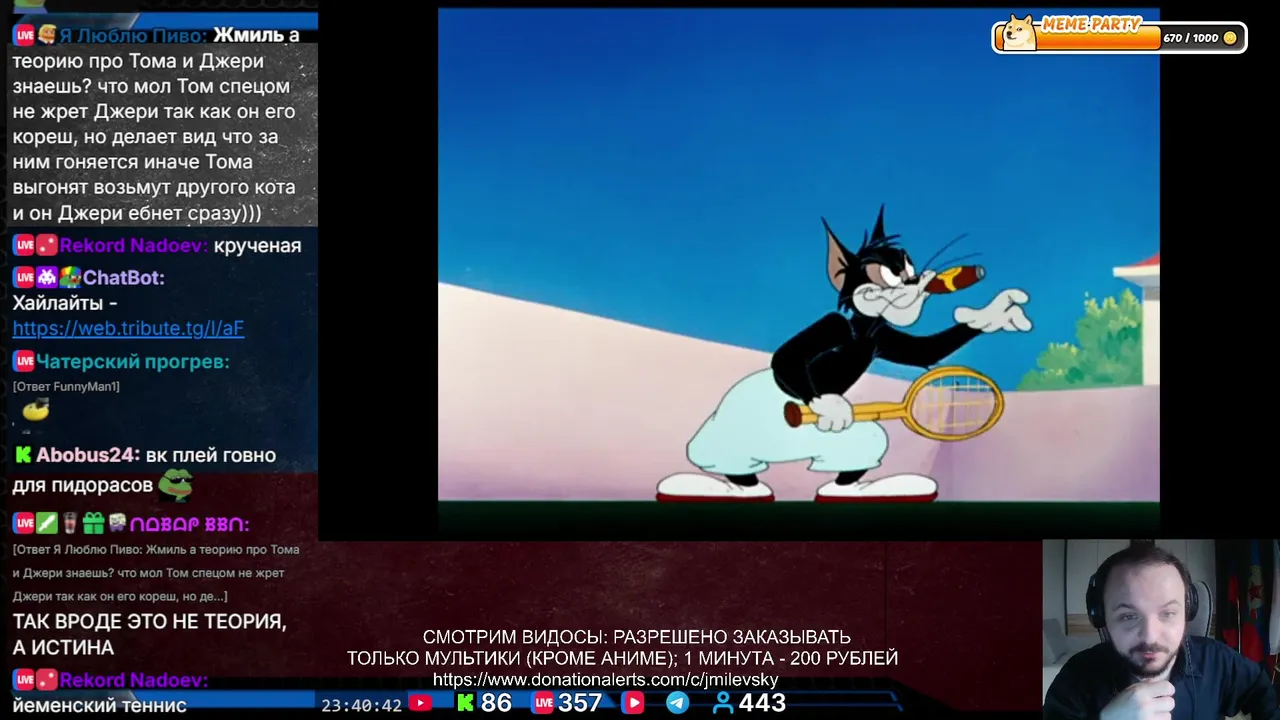Click username Я Люблю Пиво
The width and height of the screenshot is (1280, 720).
[133, 35]
